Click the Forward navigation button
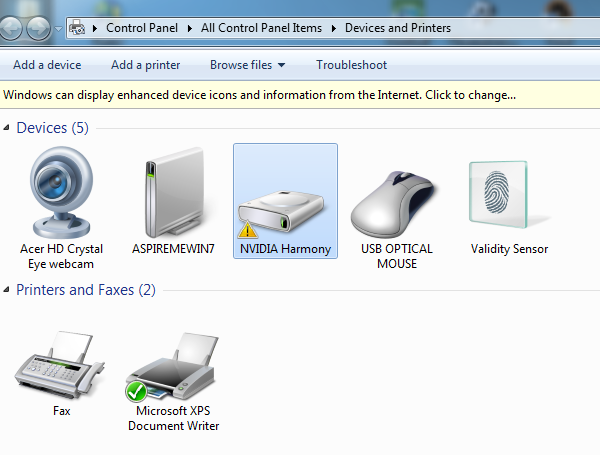 coord(38,28)
